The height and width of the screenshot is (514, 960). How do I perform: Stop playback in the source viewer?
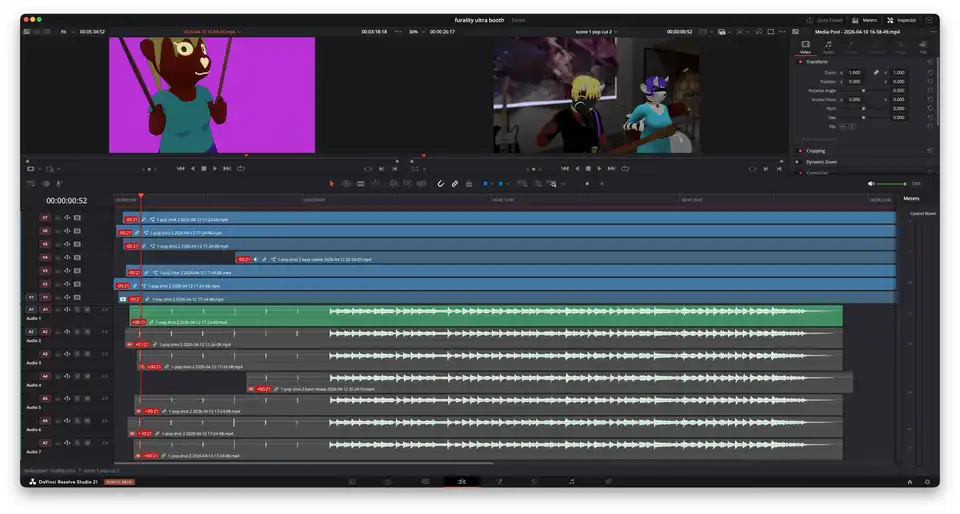204,168
